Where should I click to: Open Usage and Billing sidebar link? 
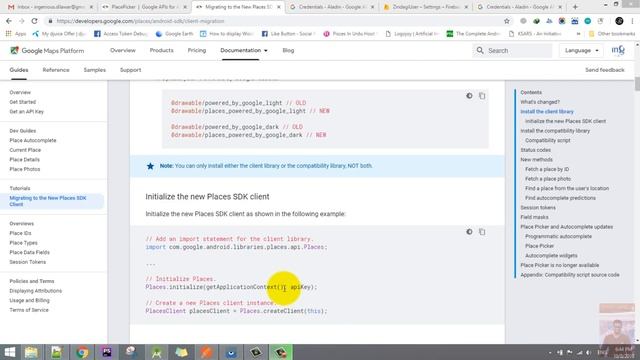coord(29,300)
